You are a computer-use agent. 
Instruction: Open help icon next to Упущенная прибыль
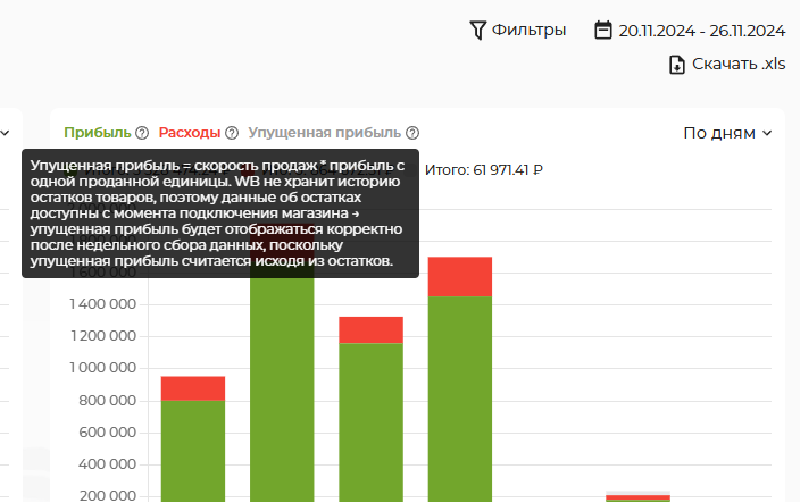click(x=413, y=133)
